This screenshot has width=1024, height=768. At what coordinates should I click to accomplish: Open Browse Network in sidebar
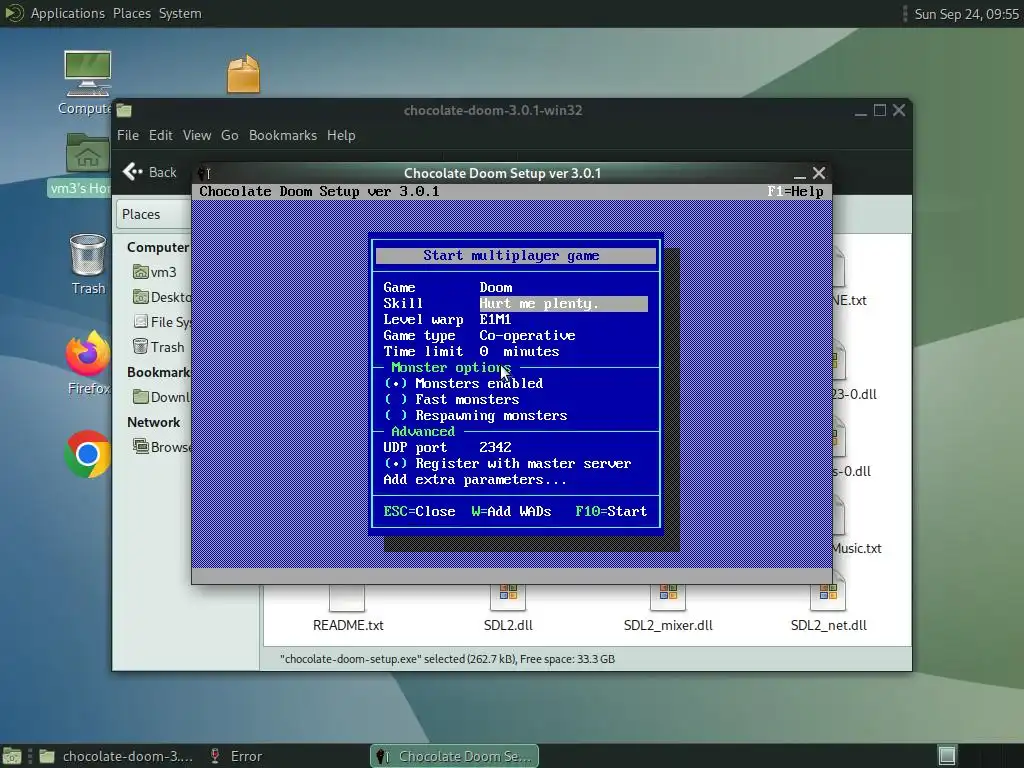pyautogui.click(x=162, y=447)
